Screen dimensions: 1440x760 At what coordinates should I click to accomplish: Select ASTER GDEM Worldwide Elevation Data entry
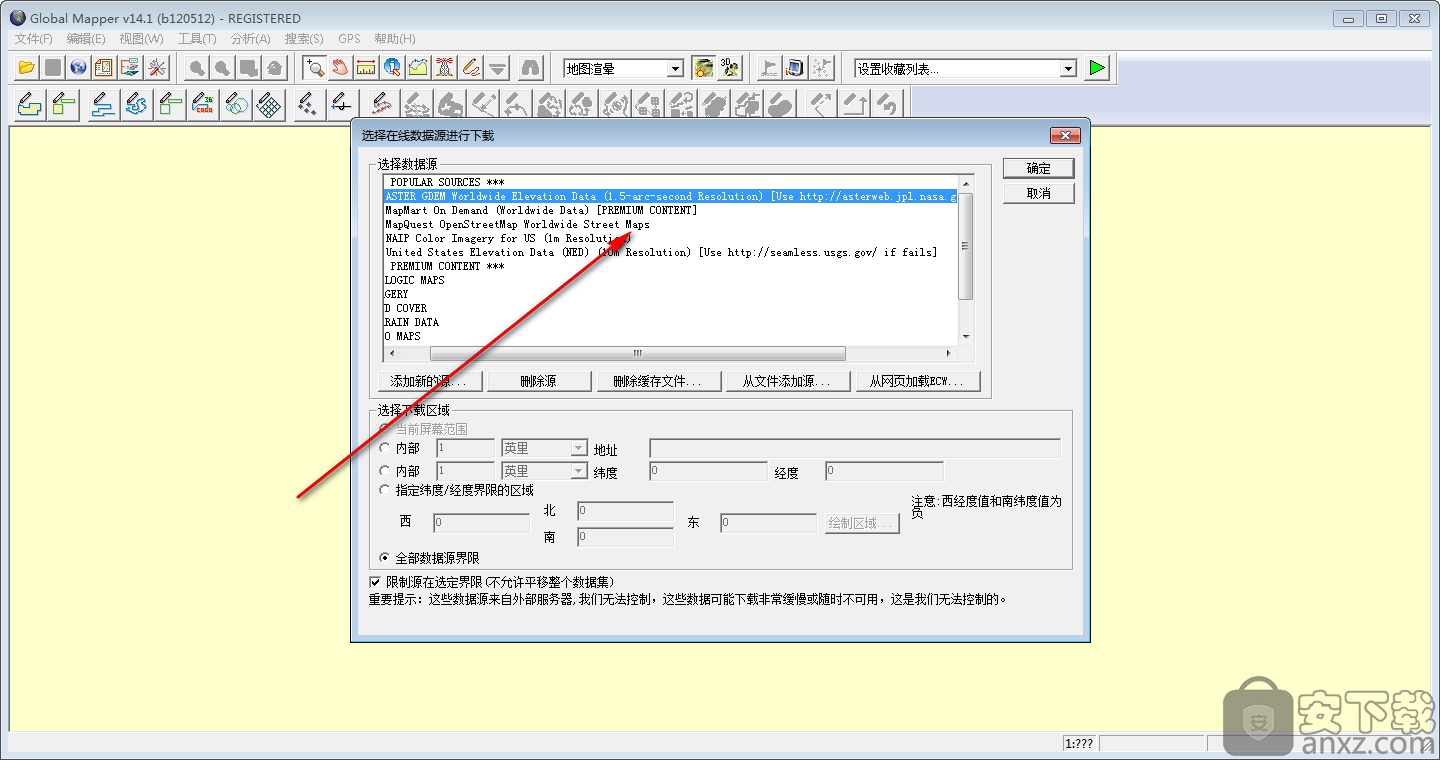tap(670, 197)
